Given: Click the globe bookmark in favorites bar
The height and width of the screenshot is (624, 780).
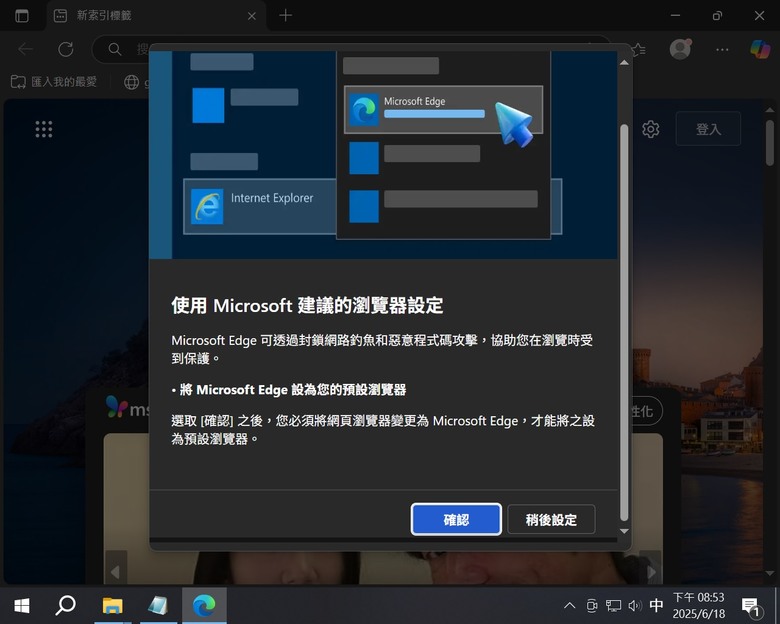Looking at the screenshot, I should (x=131, y=82).
